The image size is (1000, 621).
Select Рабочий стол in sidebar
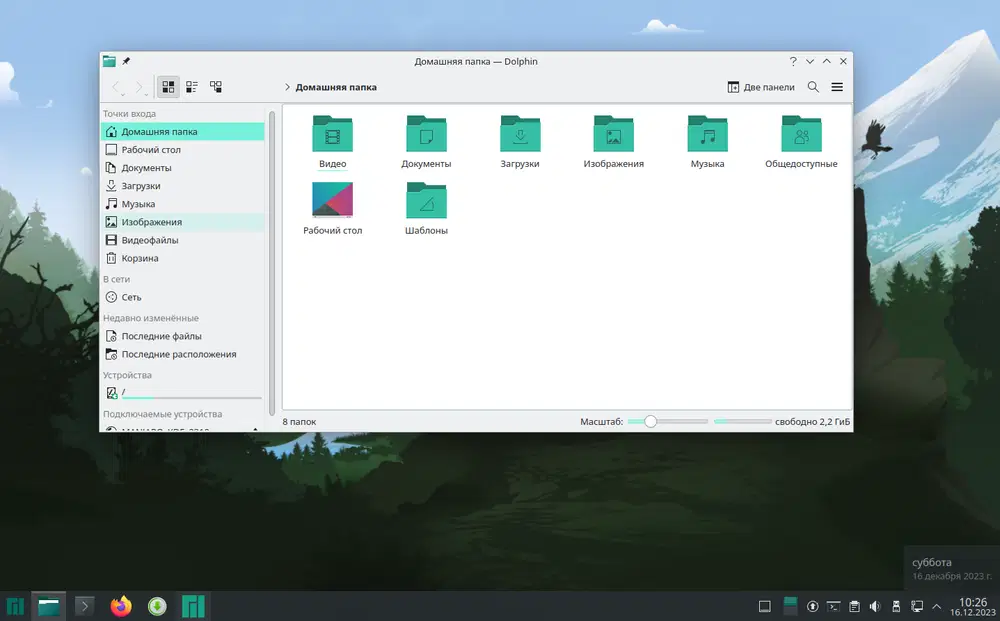(x=183, y=150)
